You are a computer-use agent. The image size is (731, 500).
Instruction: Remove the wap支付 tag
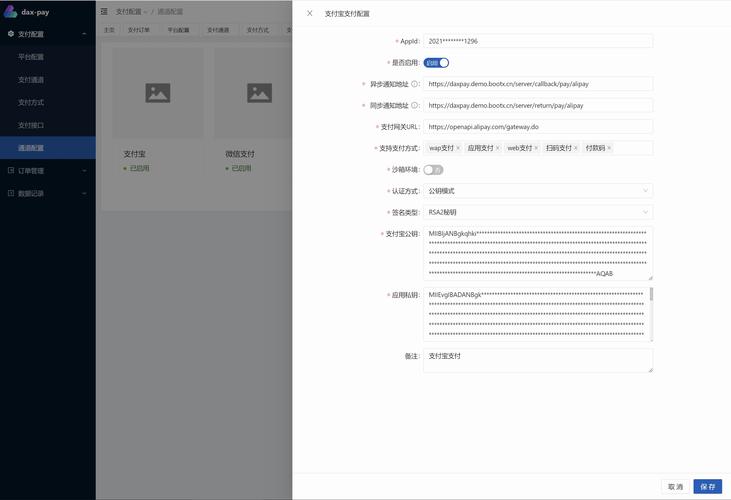(x=458, y=148)
